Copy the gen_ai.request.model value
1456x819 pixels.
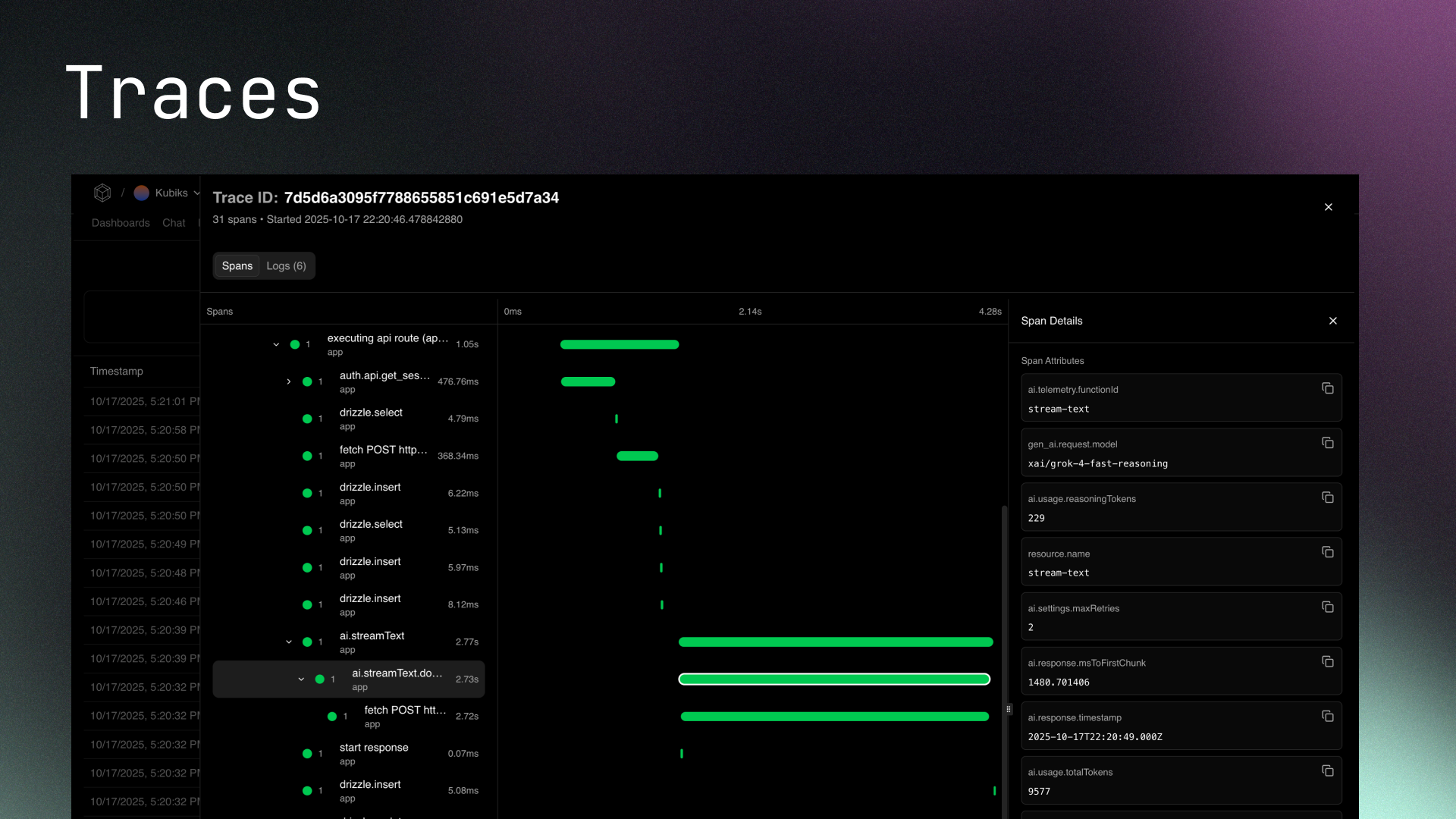[x=1328, y=442]
